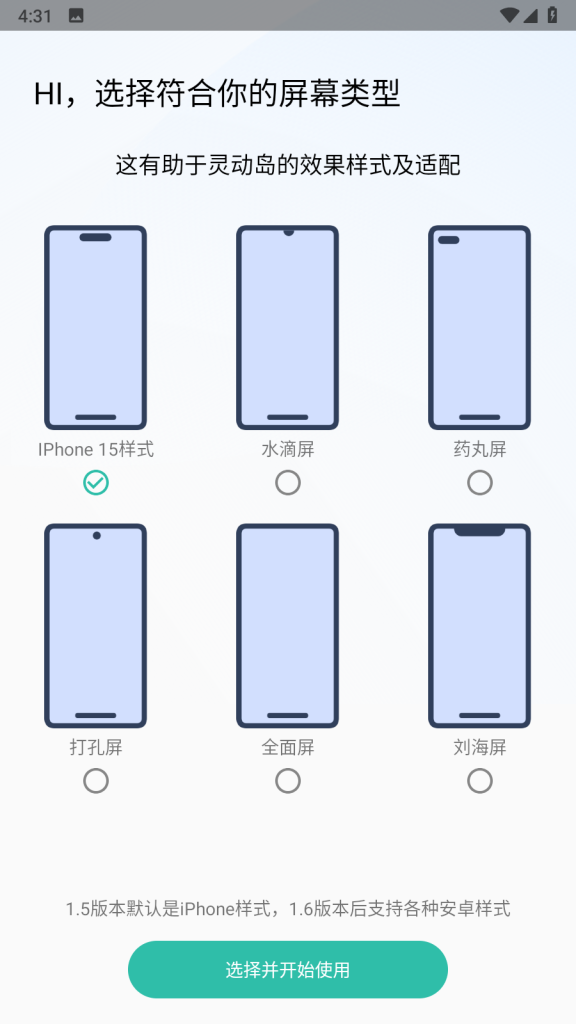Image resolution: width=576 pixels, height=1024 pixels.
Task: Select the 水滴屏 radio button
Action: coord(288,483)
